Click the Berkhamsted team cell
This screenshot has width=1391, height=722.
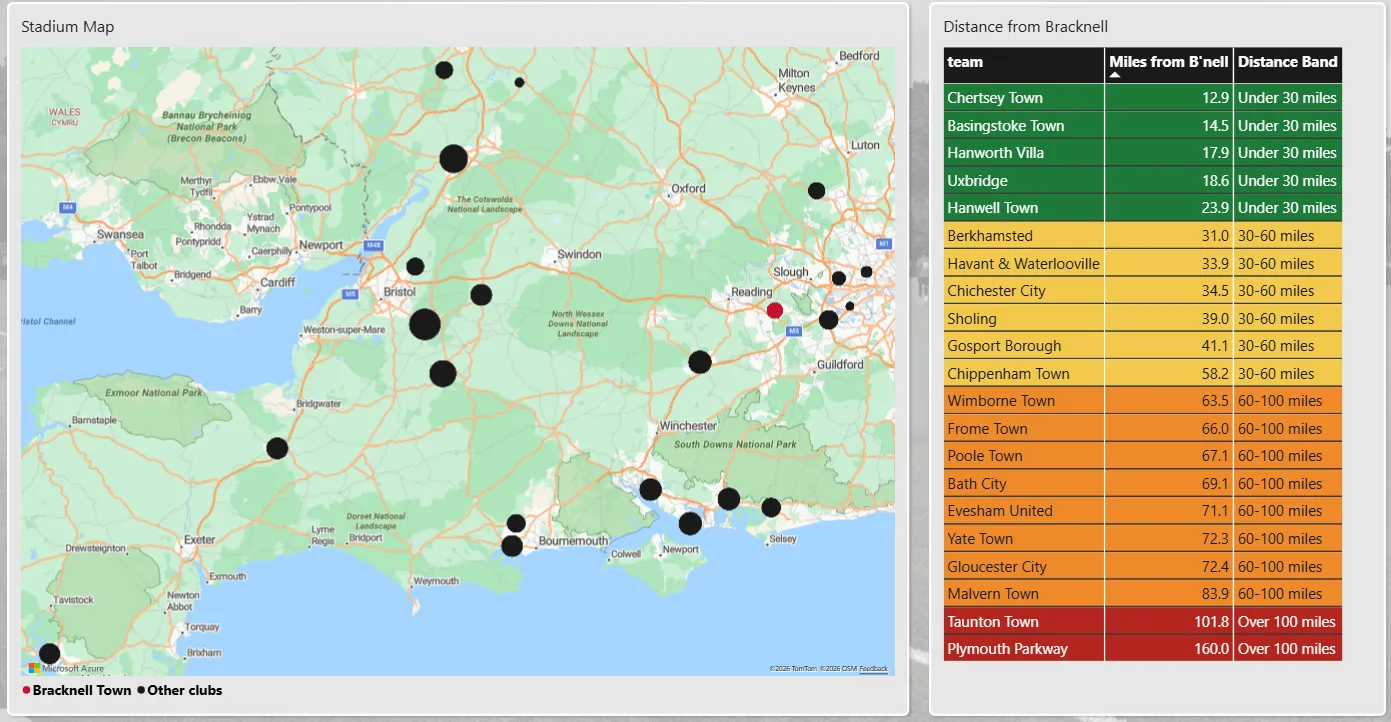[1024, 236]
